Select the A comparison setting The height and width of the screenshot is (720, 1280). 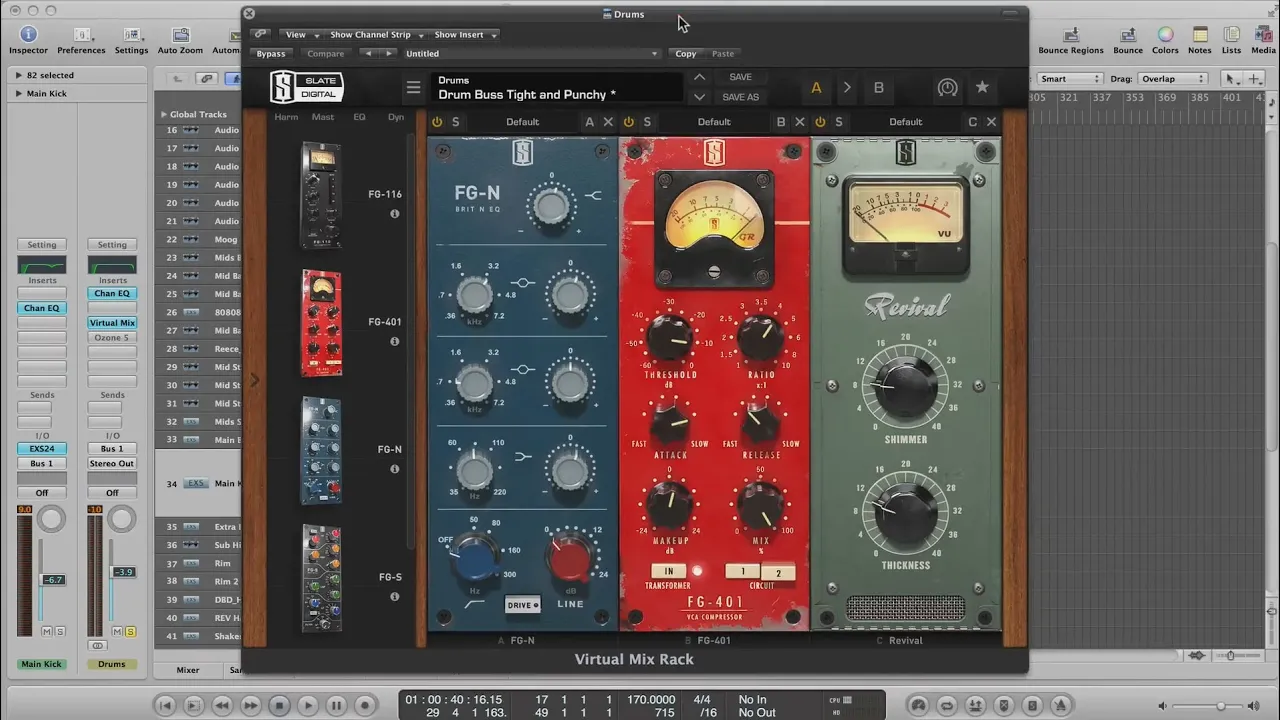816,88
